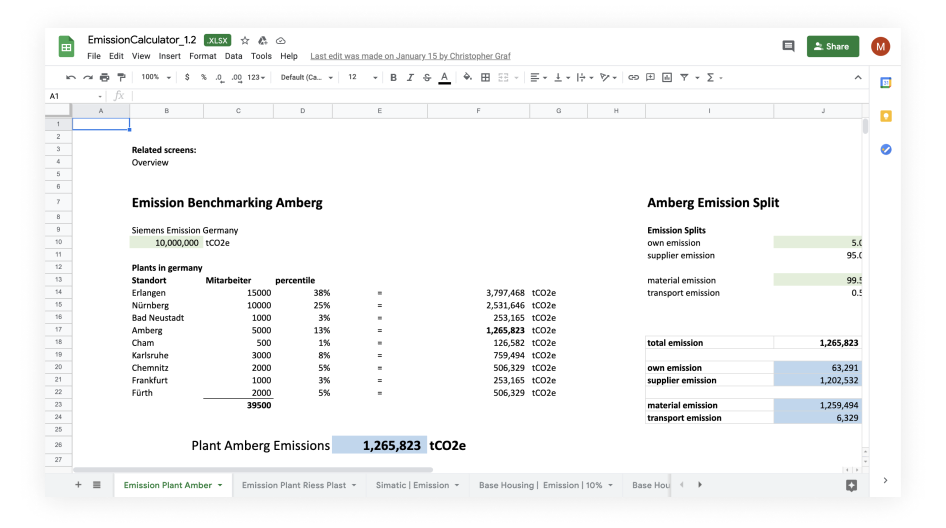
Task: Open the font family dropdown
Action: pyautogui.click(x=306, y=77)
